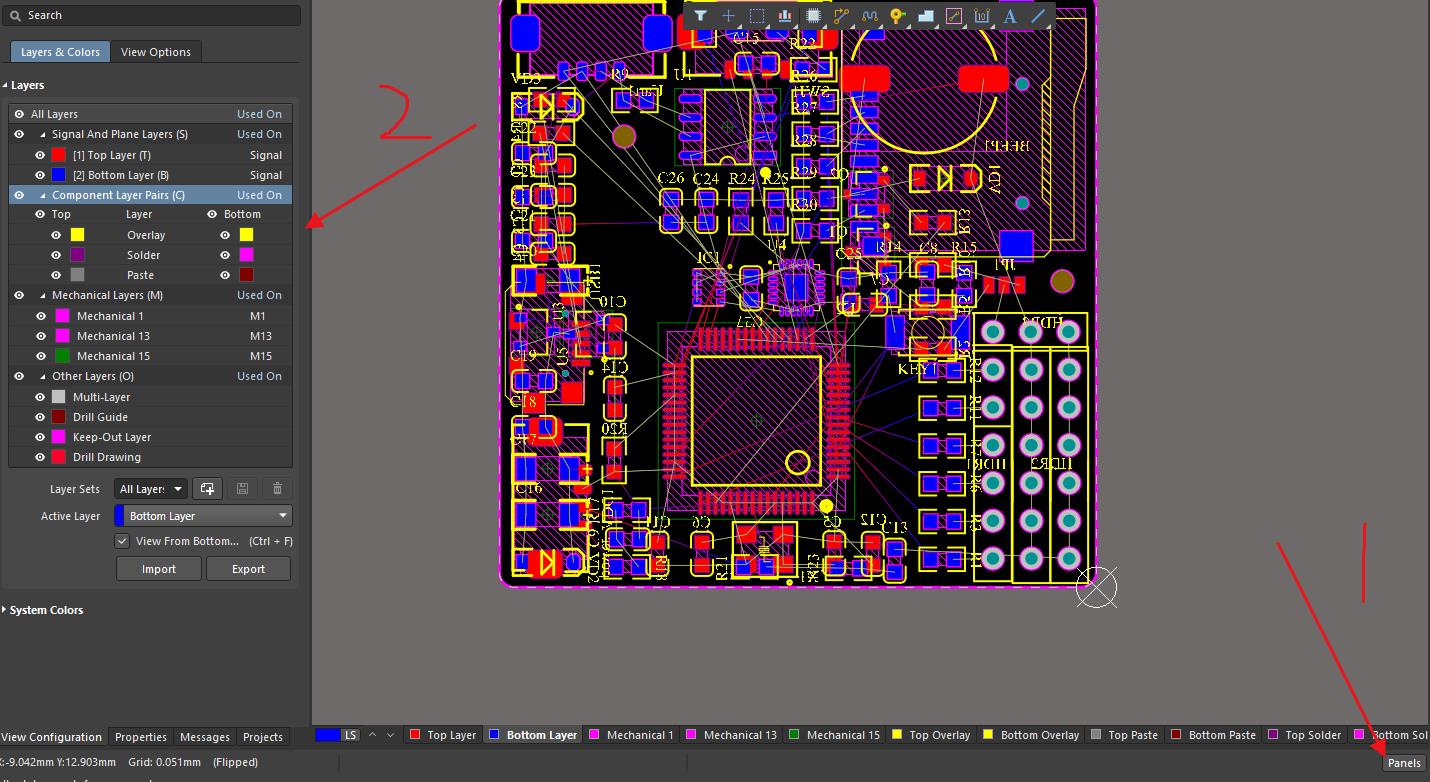The image size is (1430, 782).
Task: Toggle the Top Overlay eye icon
Action: [x=56, y=235]
